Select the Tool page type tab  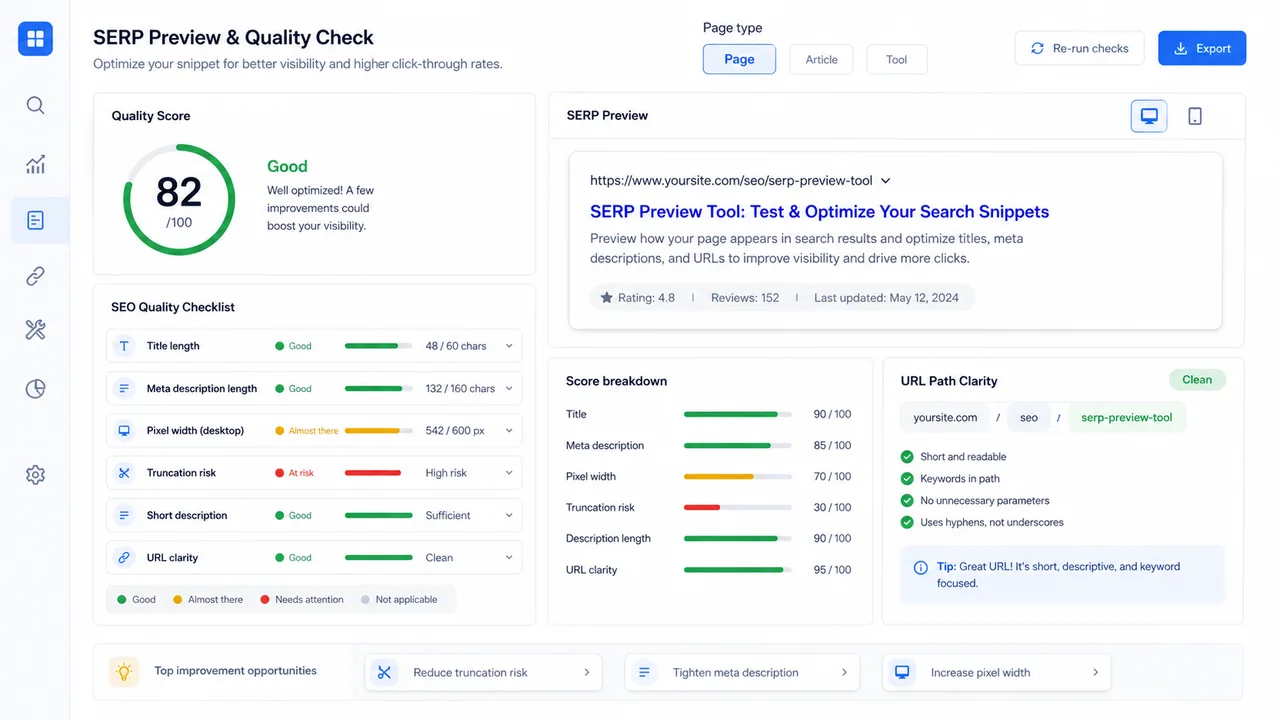tap(897, 59)
